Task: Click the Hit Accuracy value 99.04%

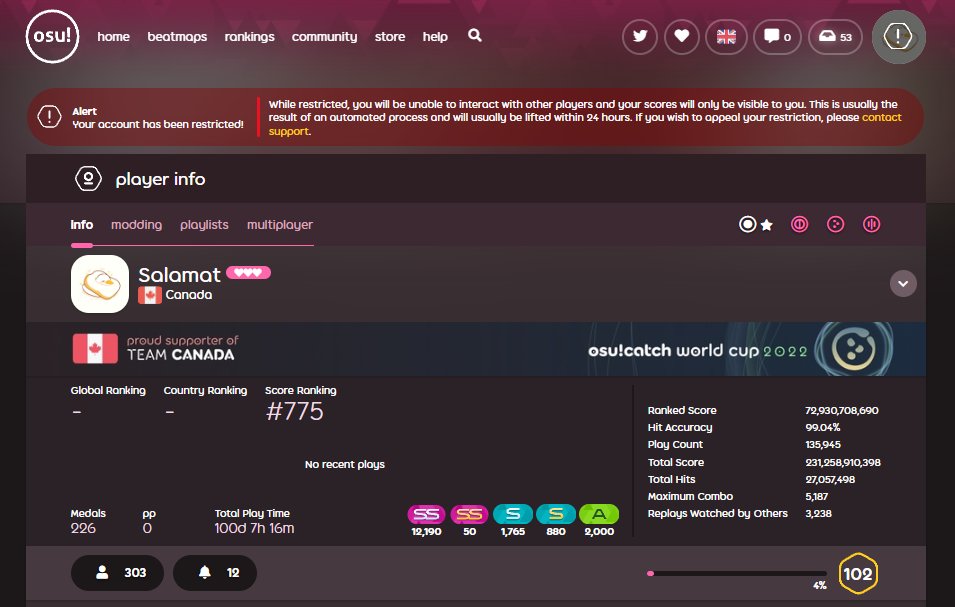Action: tap(823, 427)
